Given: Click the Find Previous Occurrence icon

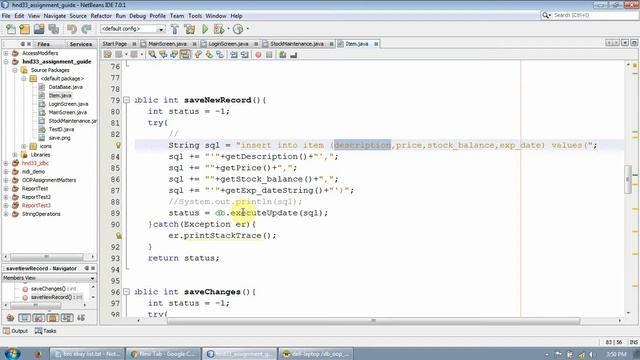Looking at the screenshot, I should [x=163, y=55].
